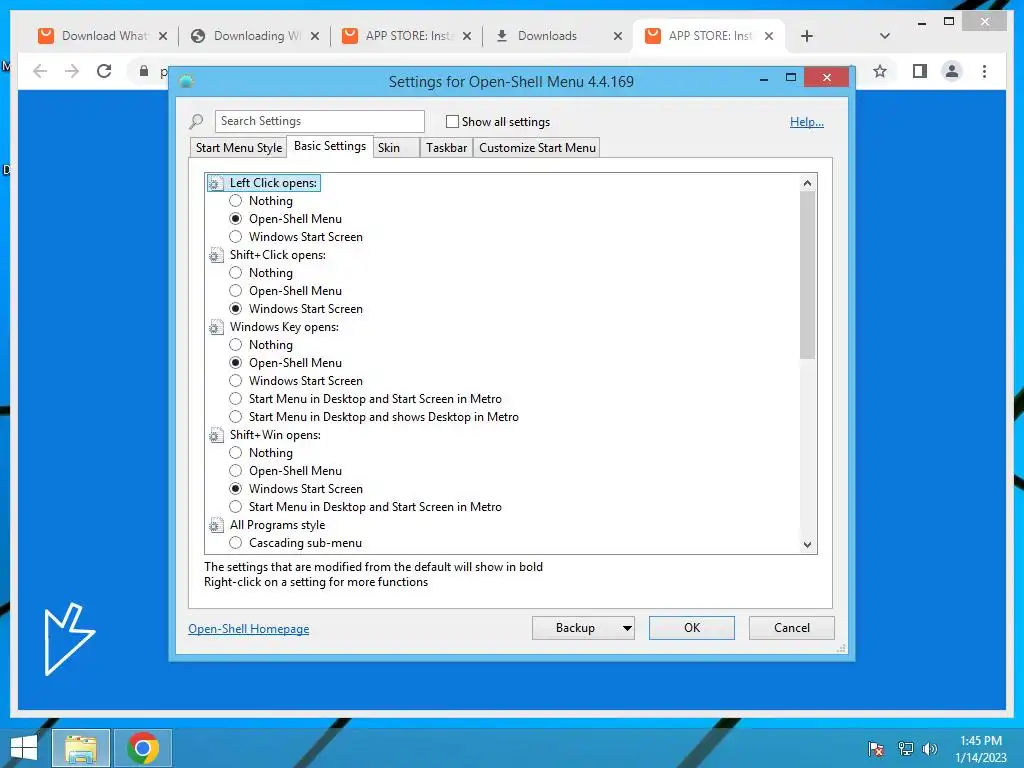Open a new Chrome tab
Viewport: 1024px width, 768px height.
(807, 36)
